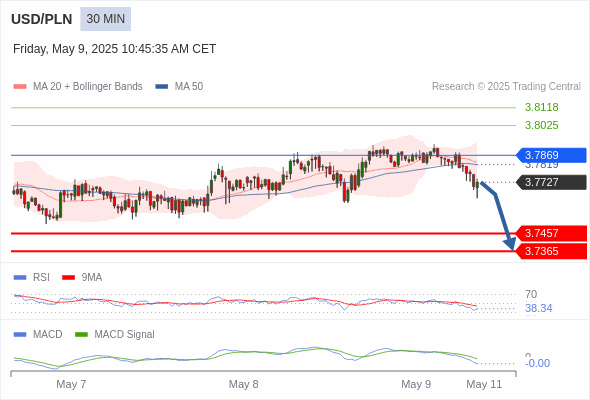Image resolution: width=590 pixels, height=400 pixels.
Task: Click the RSI legend swatch
Action: coord(20,278)
